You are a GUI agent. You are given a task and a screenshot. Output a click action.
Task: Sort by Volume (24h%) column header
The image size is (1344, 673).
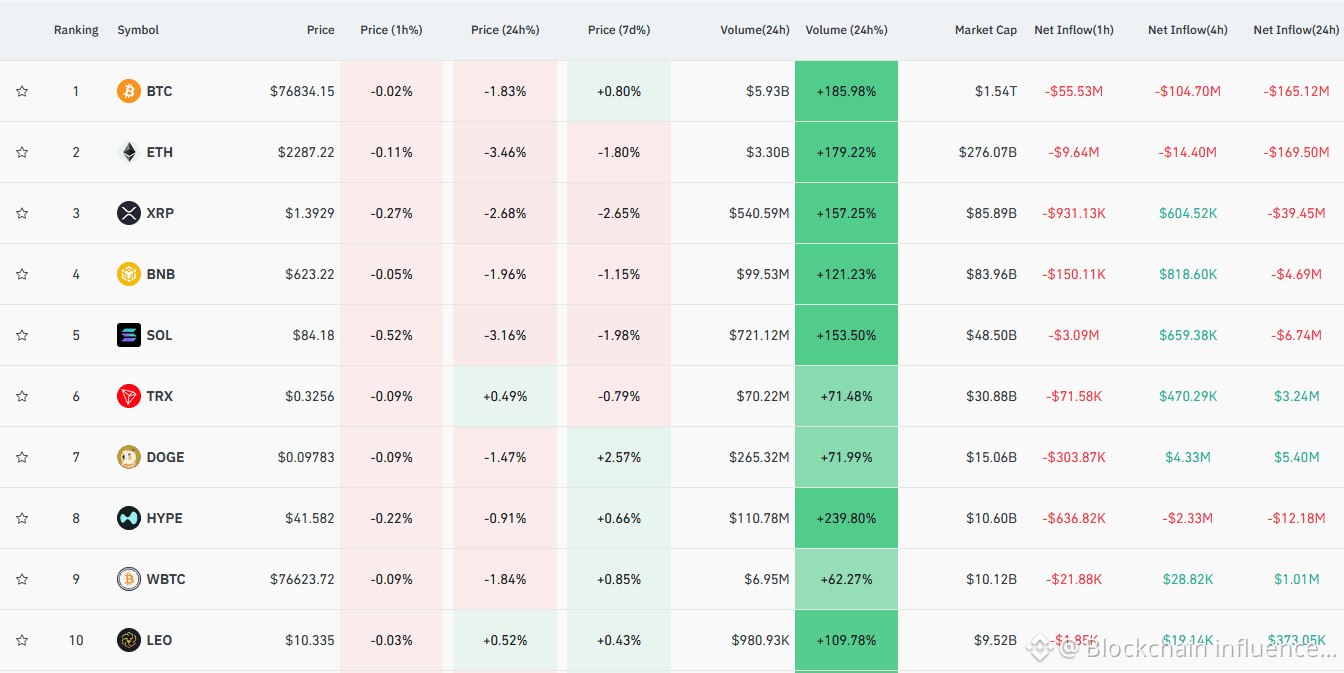846,30
